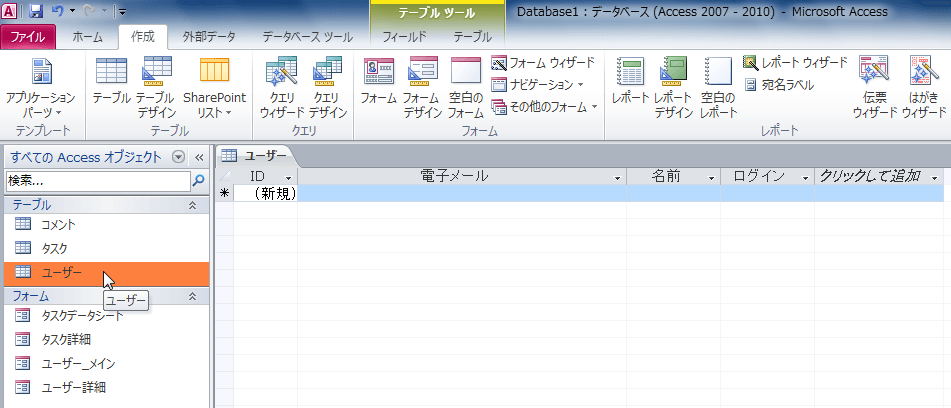951x408 pixels.
Task: Launch the Query Wizard (クエリ ウィザード)
Action: pyautogui.click(x=282, y=88)
